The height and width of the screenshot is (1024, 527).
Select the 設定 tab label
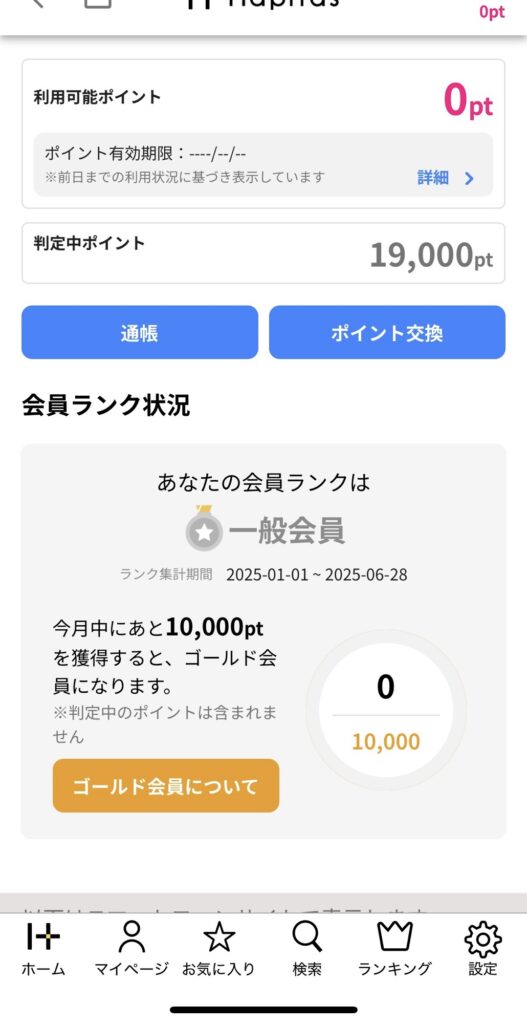click(x=483, y=969)
